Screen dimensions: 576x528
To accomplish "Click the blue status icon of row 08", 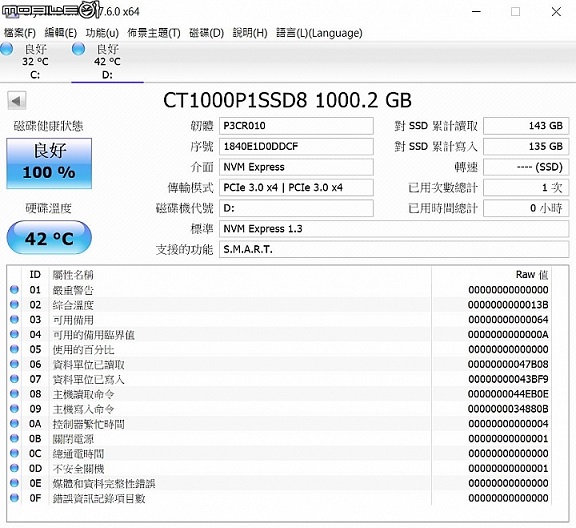I will (14, 394).
